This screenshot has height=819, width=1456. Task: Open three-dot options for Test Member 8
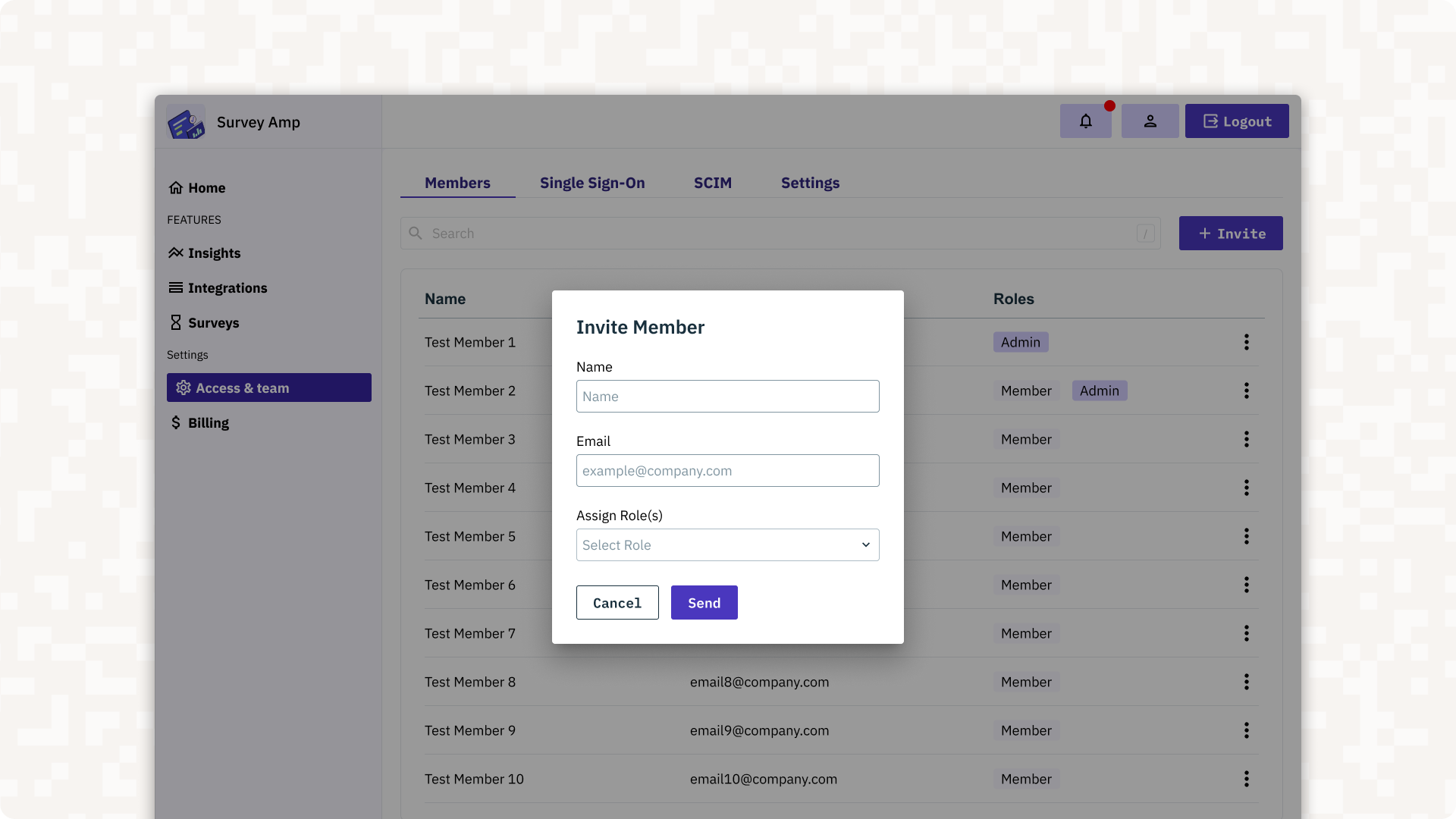coord(1246,682)
